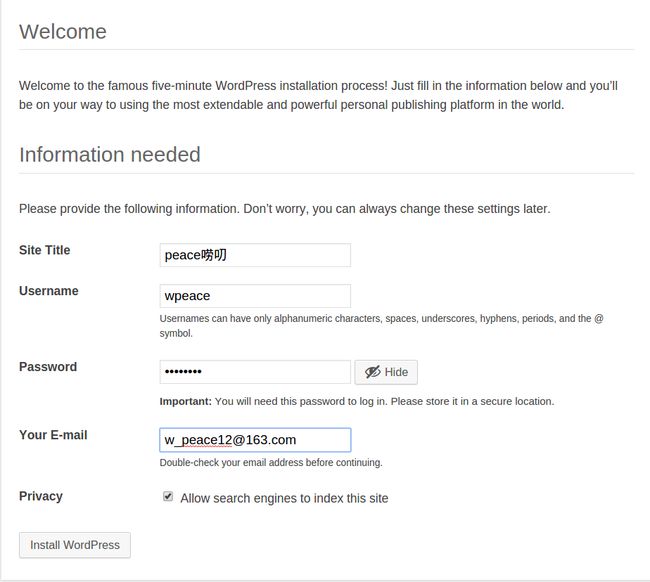This screenshot has width=650, height=582.
Task: Click the Site Title label
Action: coord(44,250)
